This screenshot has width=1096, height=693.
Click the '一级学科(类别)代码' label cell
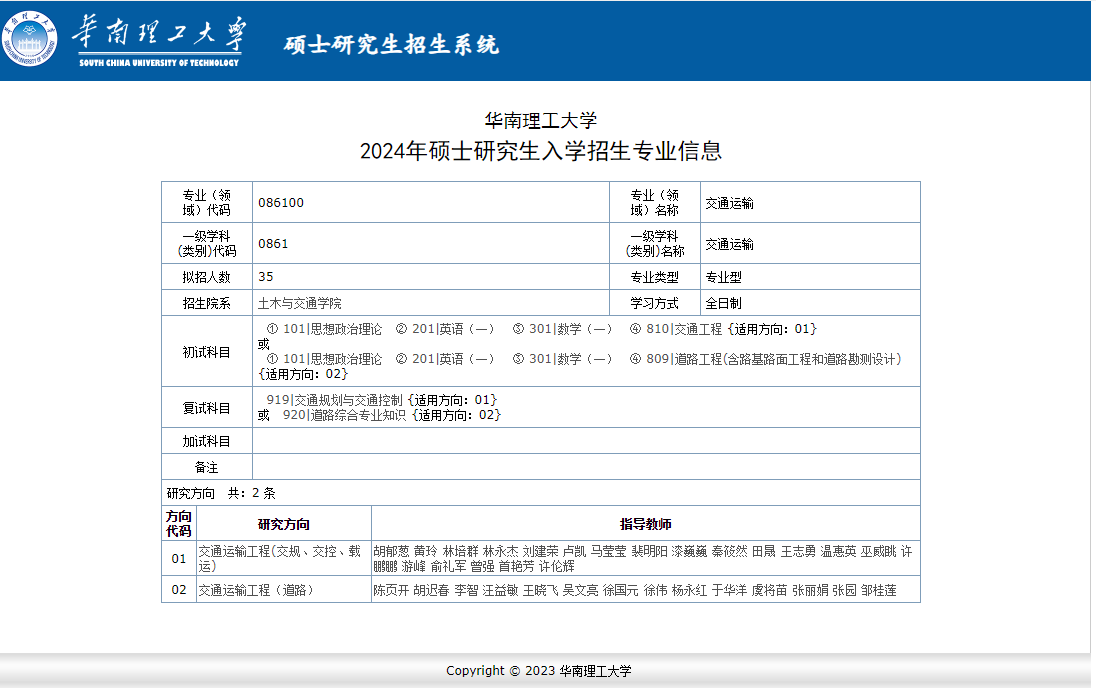207,243
